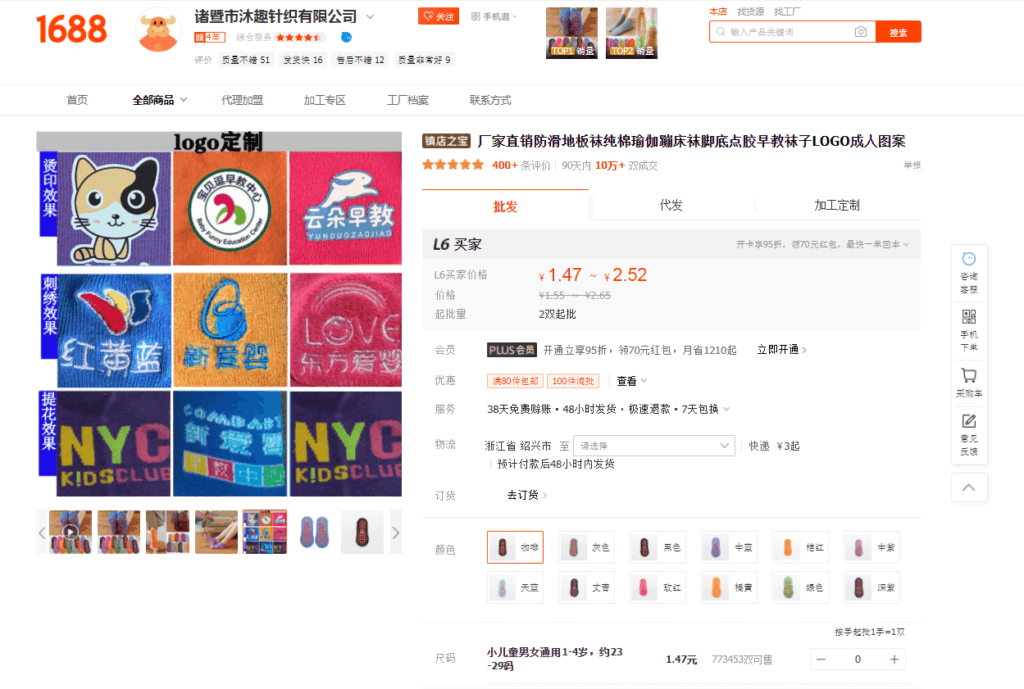Choose the 深紫 color option

pos(872,588)
